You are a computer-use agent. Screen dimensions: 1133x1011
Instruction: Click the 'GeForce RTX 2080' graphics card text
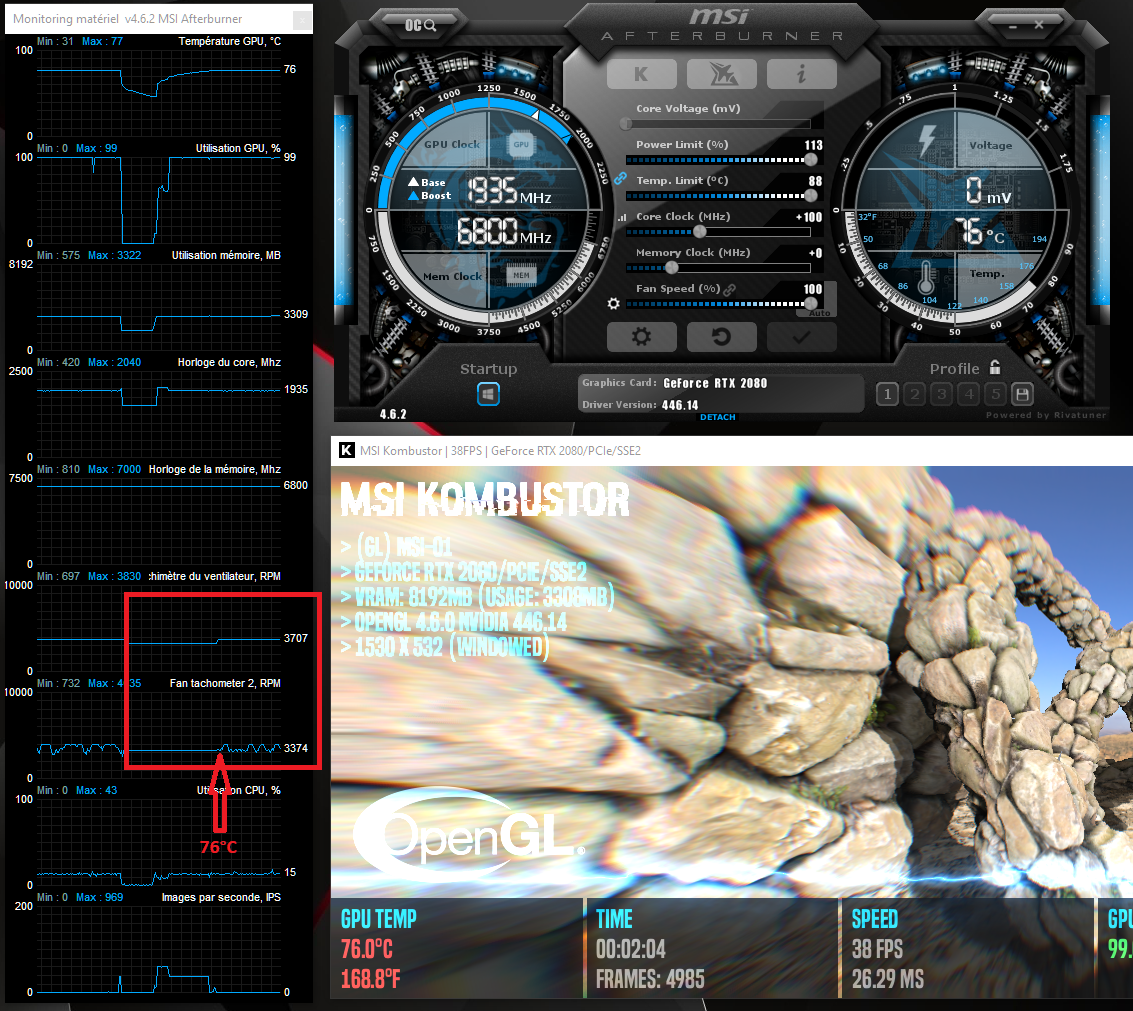(x=715, y=383)
